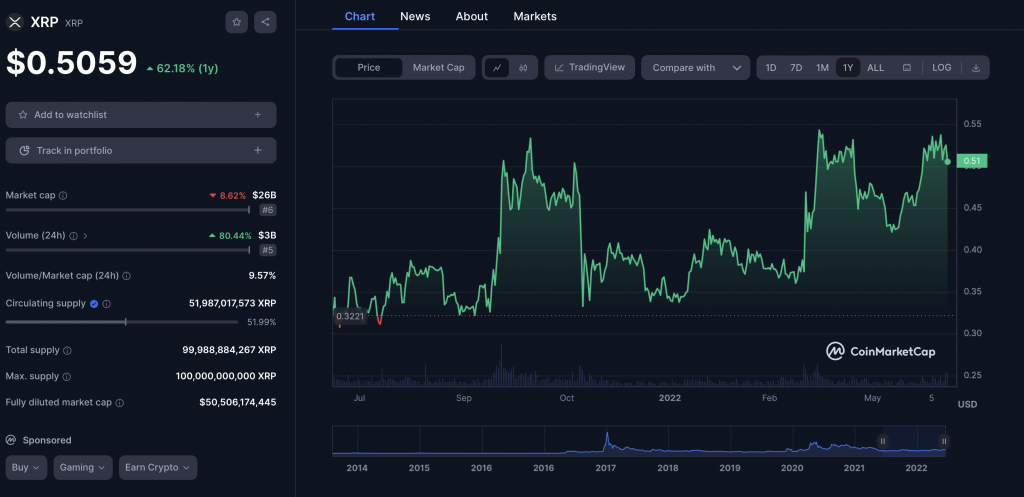This screenshot has height=497, width=1024.
Task: Set chart range to 7D
Action: click(x=796, y=67)
